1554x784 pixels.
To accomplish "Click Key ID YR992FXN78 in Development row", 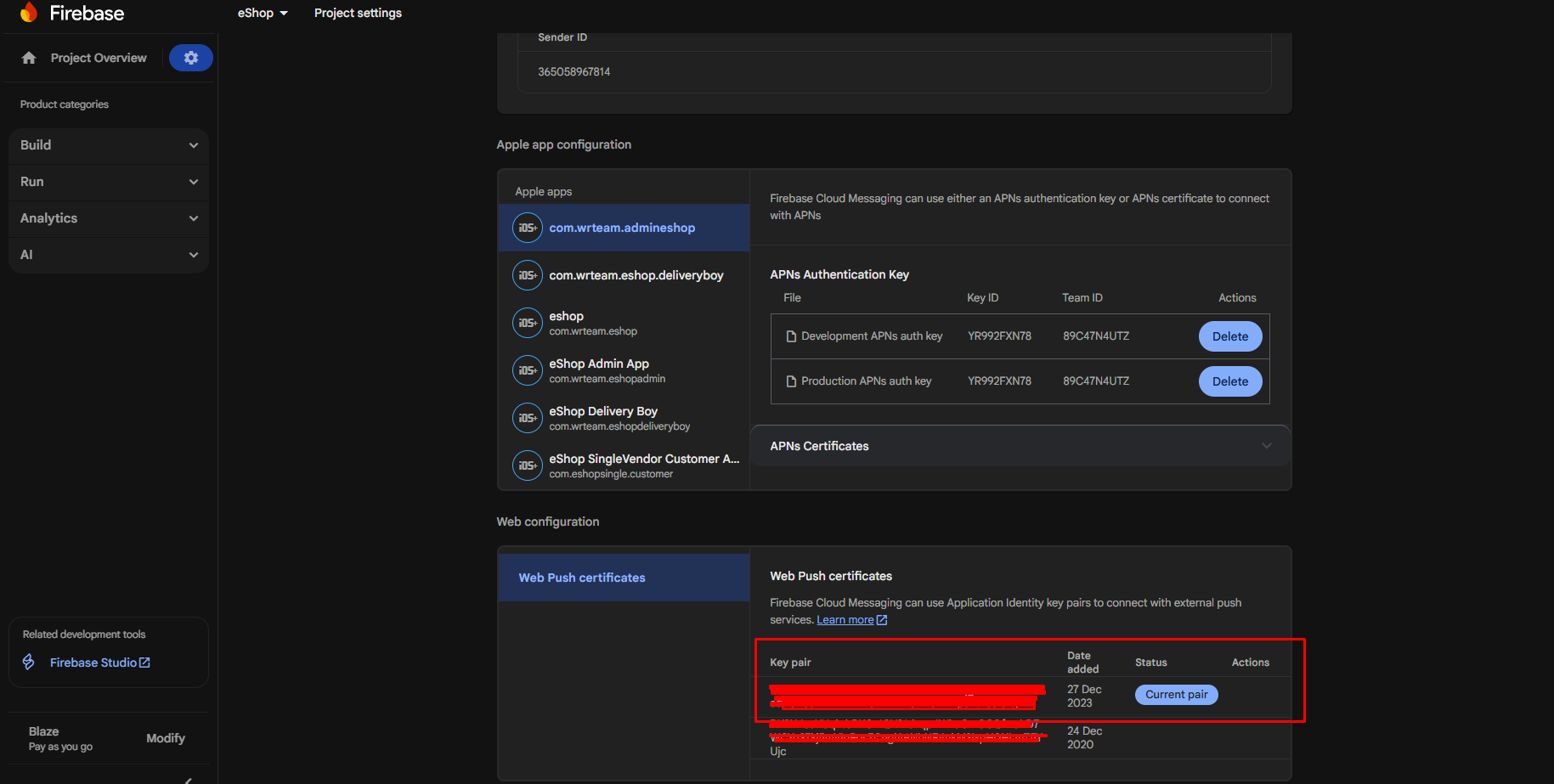I will click(x=999, y=336).
